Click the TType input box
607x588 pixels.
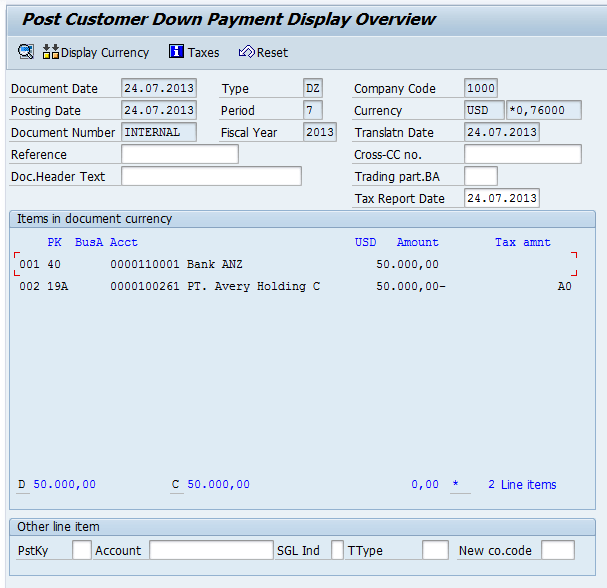point(435,550)
